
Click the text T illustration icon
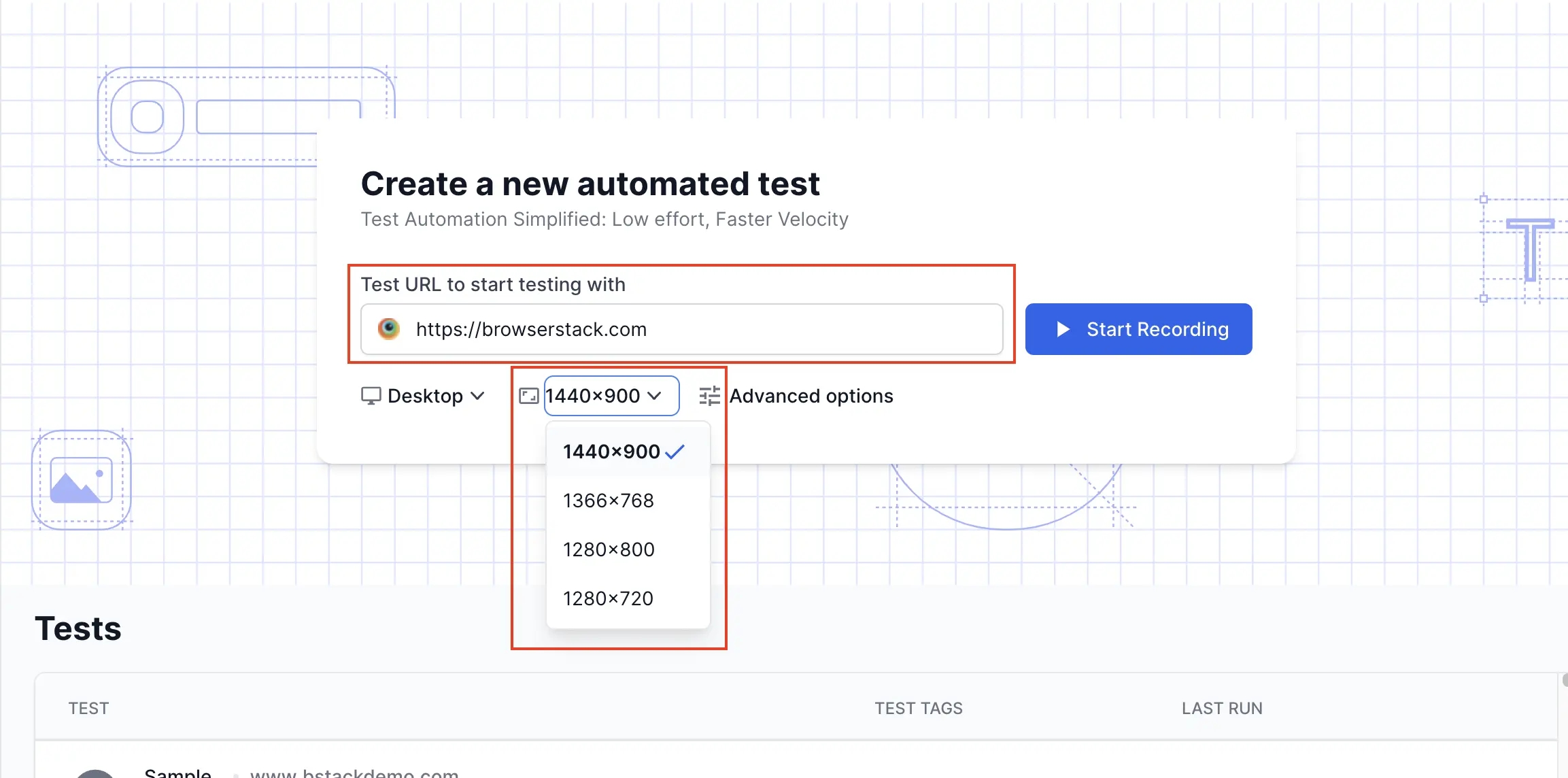tap(1530, 249)
